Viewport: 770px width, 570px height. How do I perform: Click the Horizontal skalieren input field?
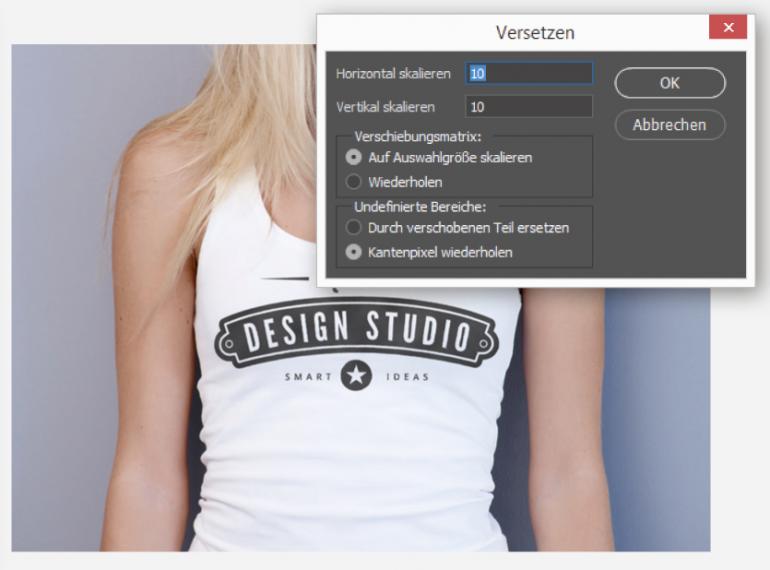click(529, 73)
